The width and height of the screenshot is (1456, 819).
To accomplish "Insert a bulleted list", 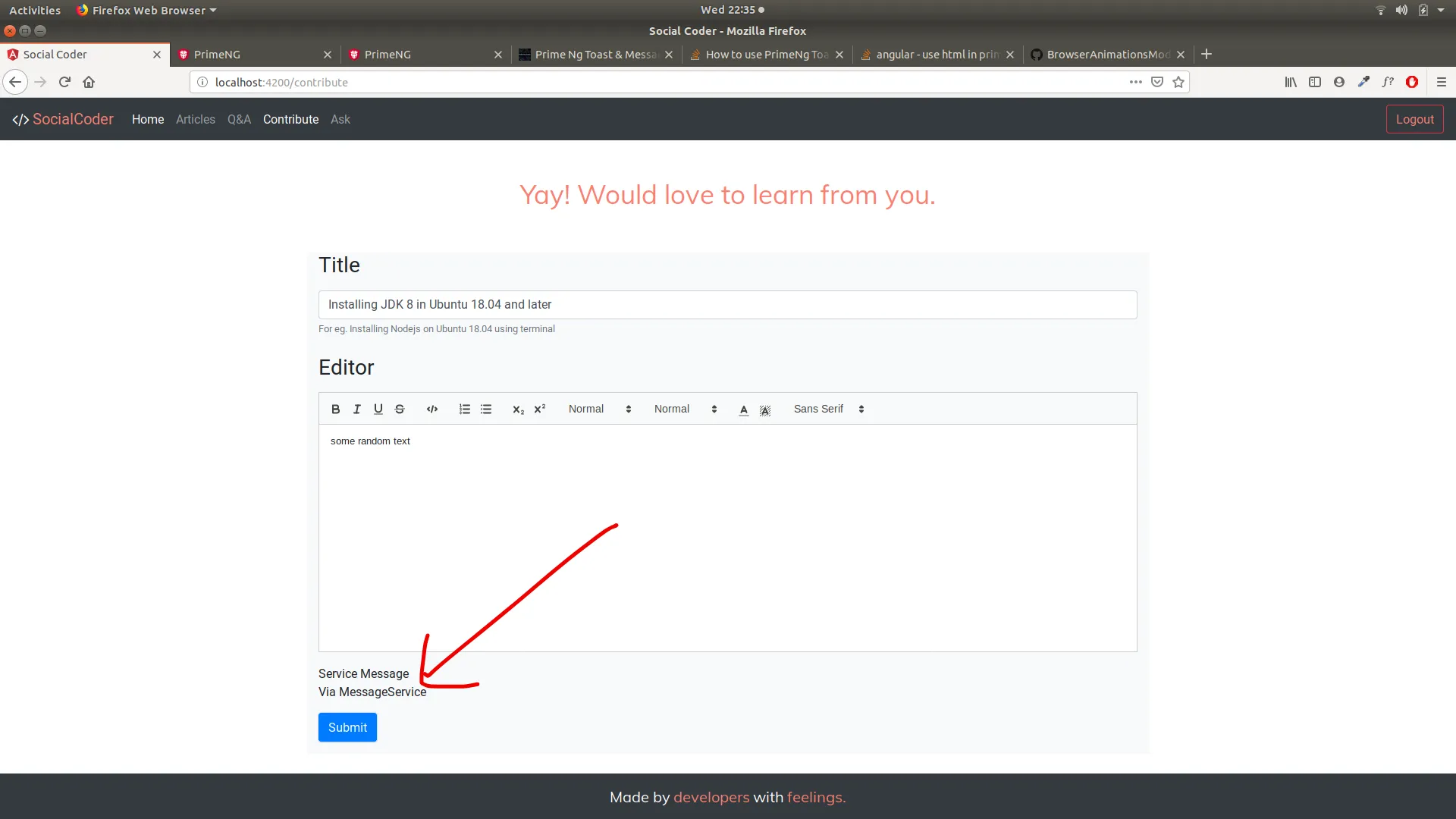I will [x=486, y=409].
